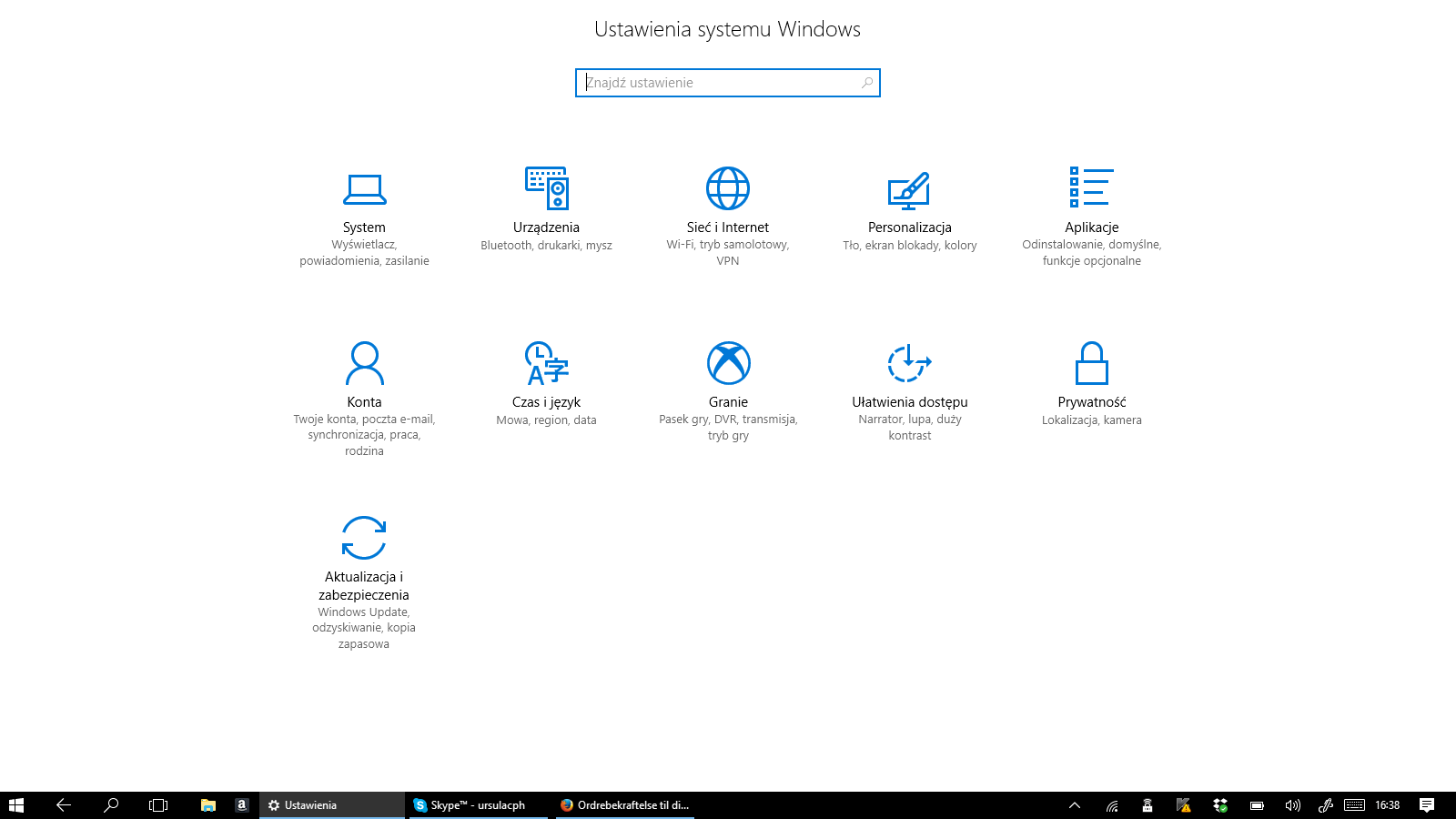Focus the Znajdź ustawienie search field

point(728,83)
